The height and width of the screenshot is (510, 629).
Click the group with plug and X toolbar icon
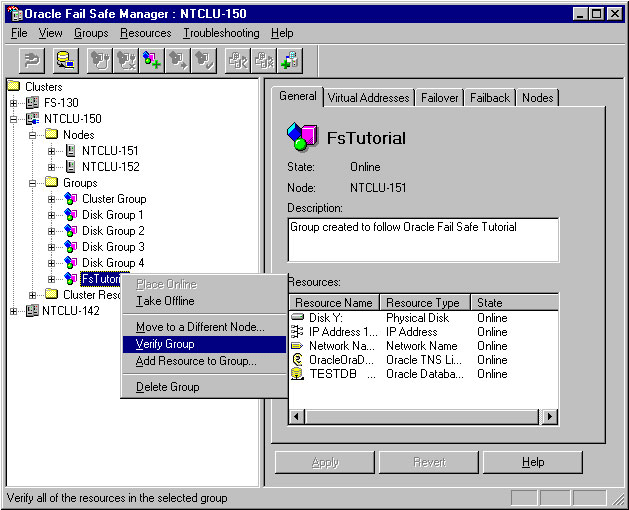pyautogui.click(x=126, y=61)
